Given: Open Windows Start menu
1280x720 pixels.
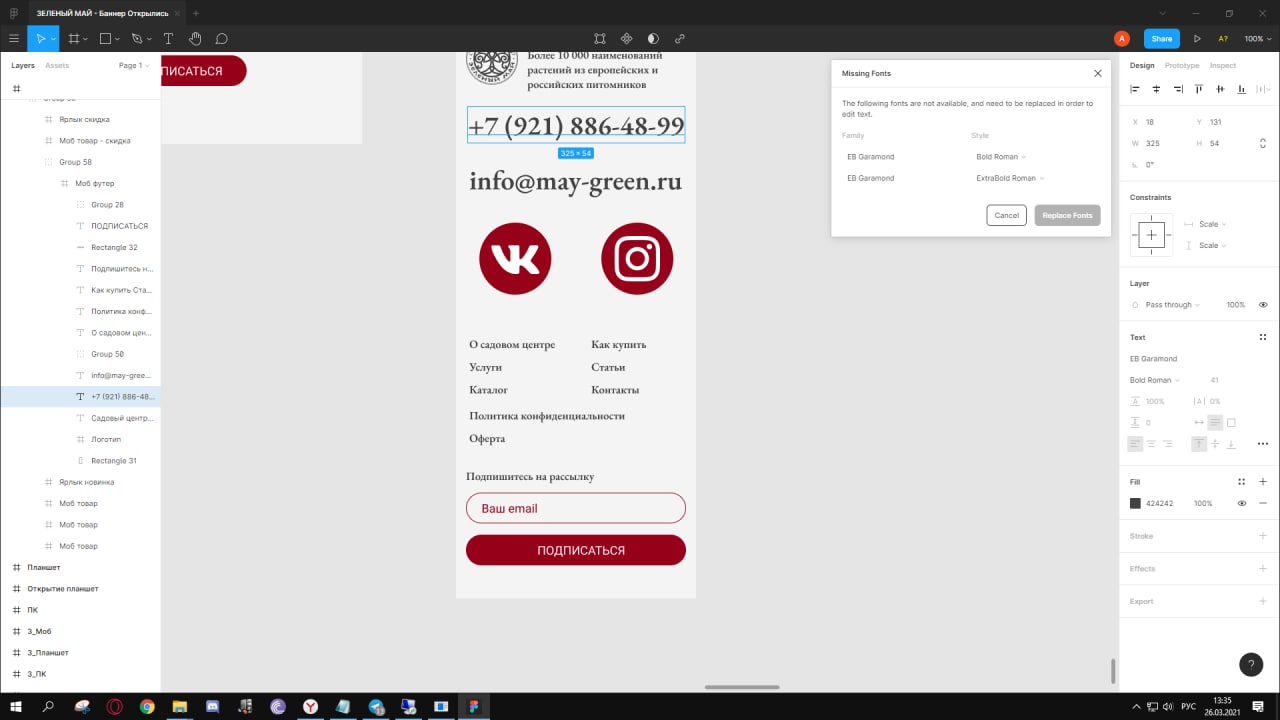Looking at the screenshot, I should (15, 706).
